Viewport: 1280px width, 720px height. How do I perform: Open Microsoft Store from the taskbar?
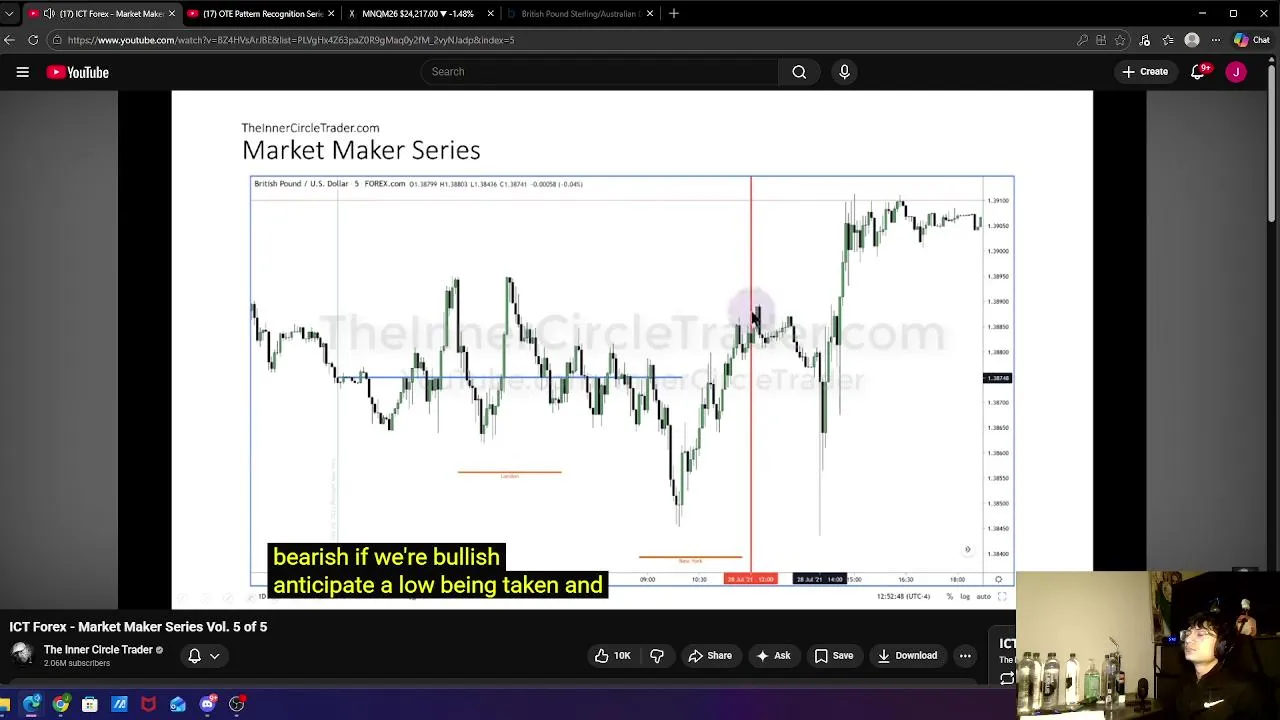coord(90,705)
